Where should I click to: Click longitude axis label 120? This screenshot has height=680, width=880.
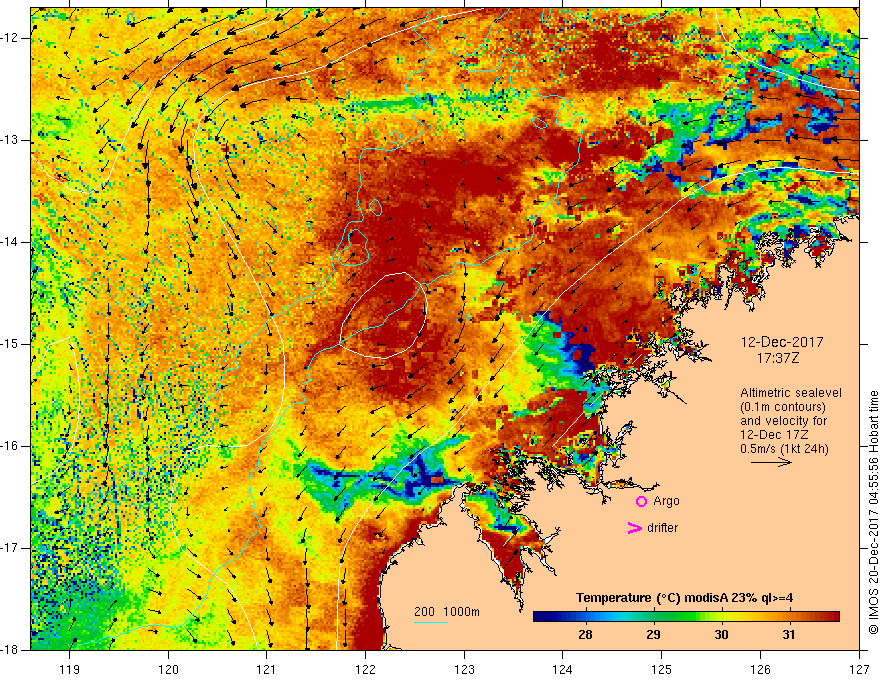click(x=168, y=669)
